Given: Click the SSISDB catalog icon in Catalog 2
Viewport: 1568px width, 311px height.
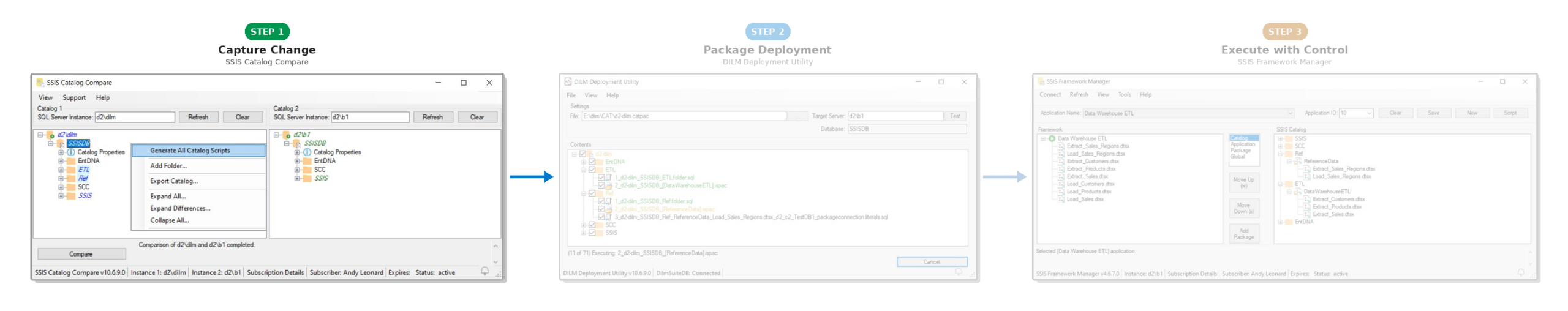Looking at the screenshot, I should coord(297,143).
